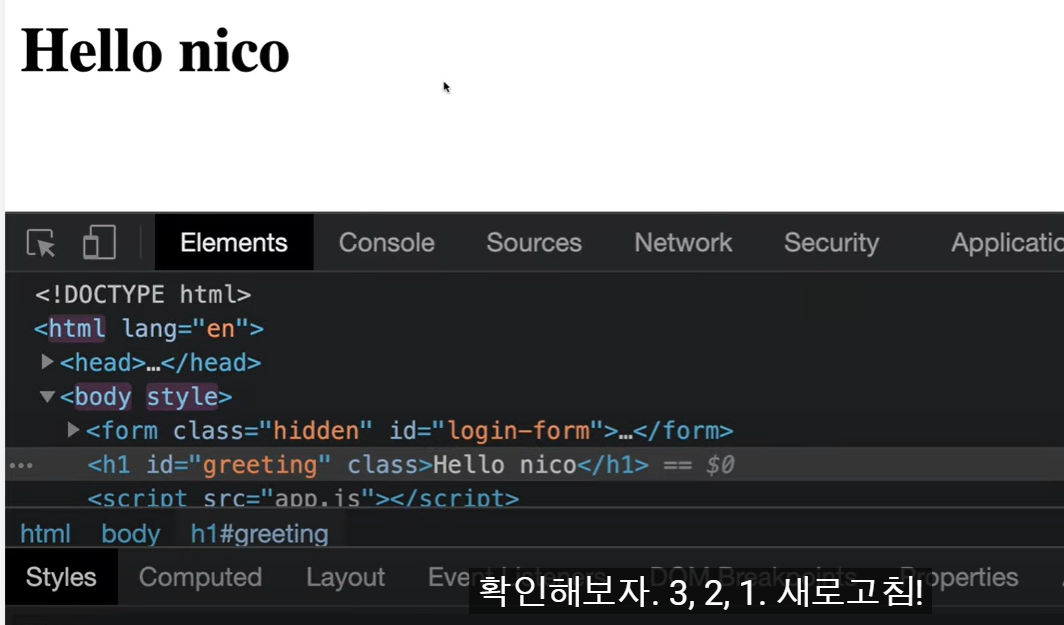Switch to the Sources tab
The image size is (1064, 625).
point(534,242)
